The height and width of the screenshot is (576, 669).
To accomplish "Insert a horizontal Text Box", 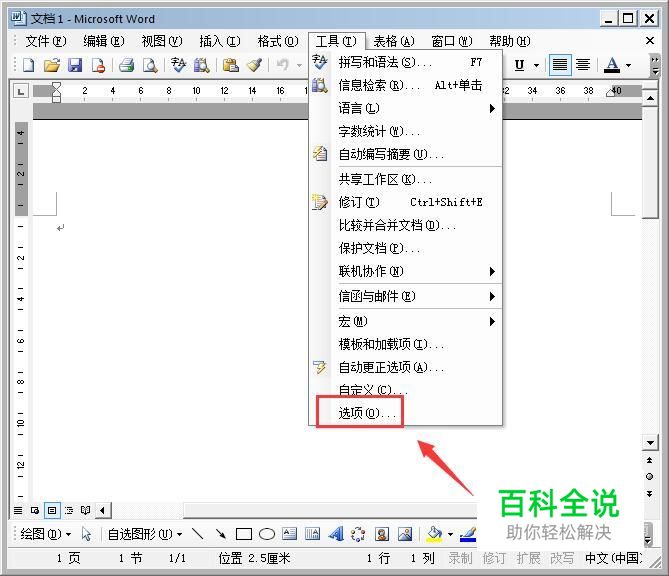I will click(290, 534).
